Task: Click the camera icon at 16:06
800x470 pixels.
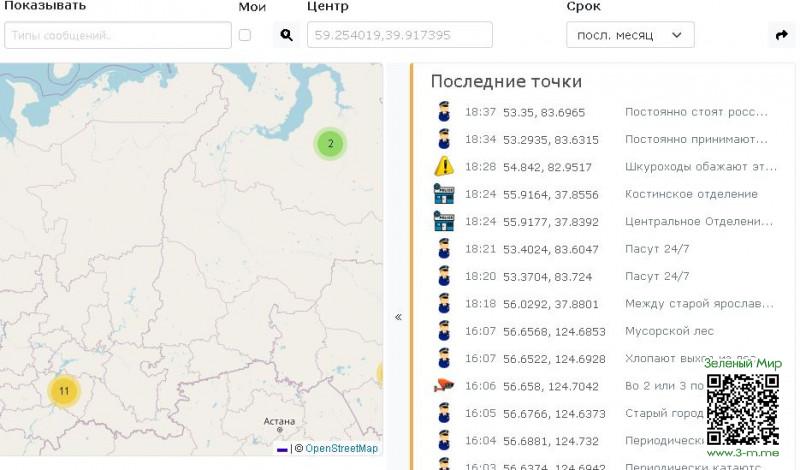Action: pyautogui.click(x=444, y=386)
